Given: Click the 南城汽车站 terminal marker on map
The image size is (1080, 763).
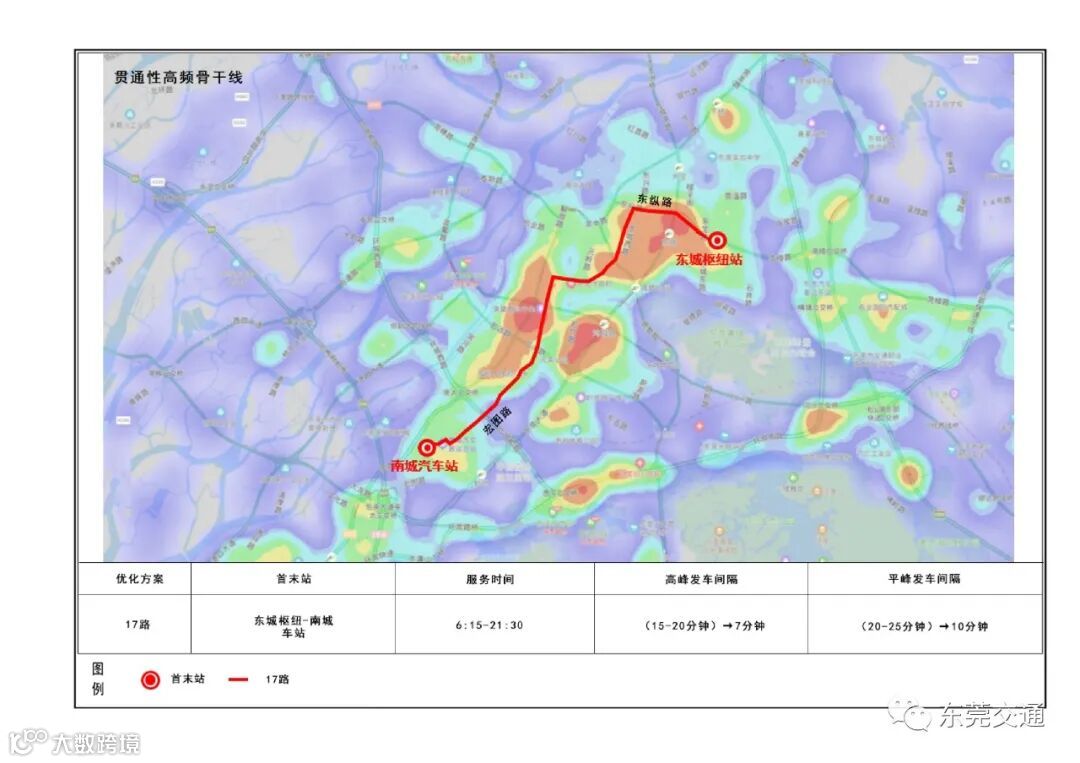Looking at the screenshot, I should (x=427, y=448).
